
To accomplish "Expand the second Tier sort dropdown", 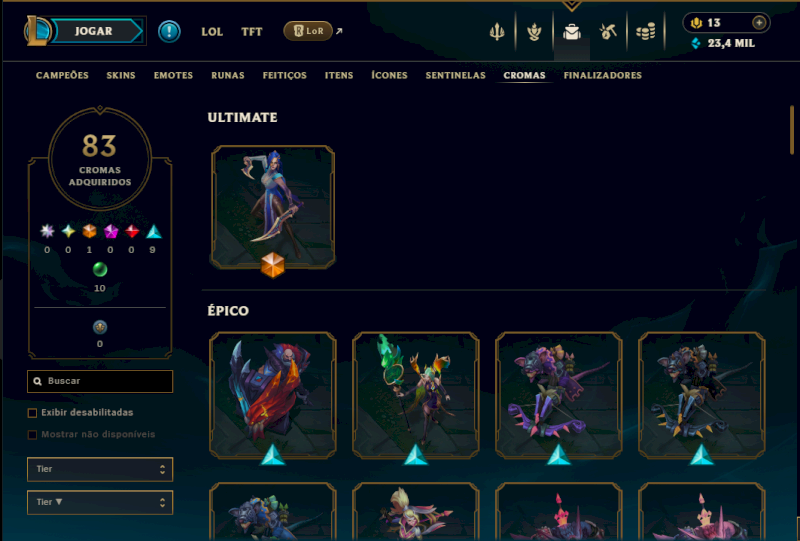I will click(100, 502).
